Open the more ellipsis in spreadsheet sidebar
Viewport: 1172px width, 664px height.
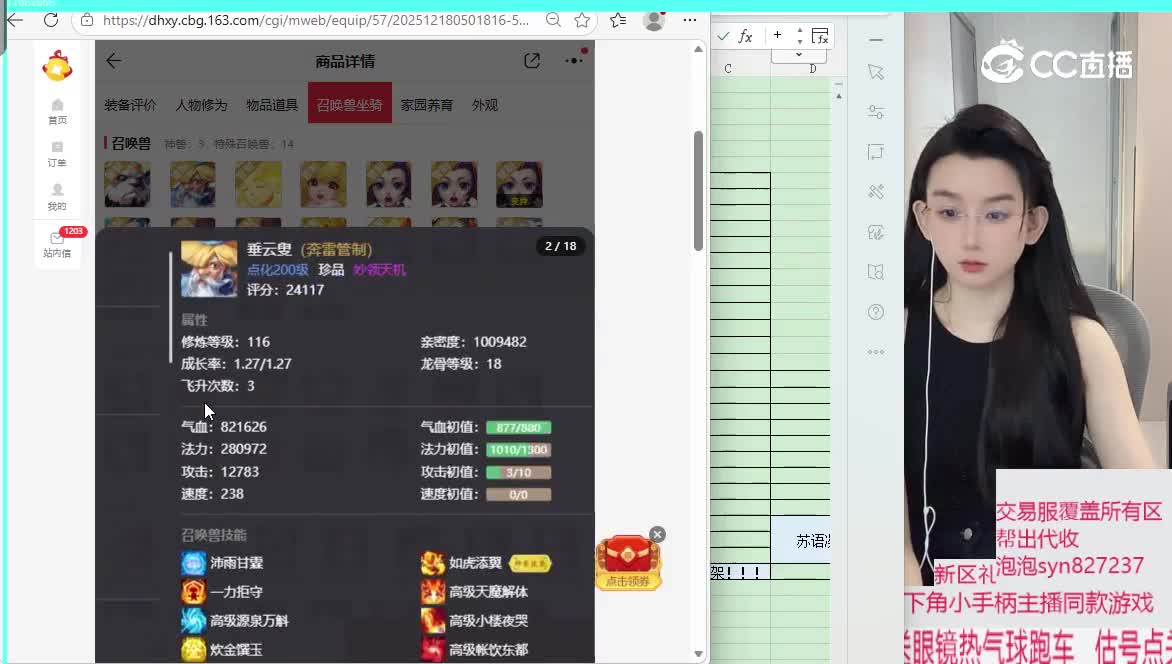pyautogui.click(x=876, y=351)
